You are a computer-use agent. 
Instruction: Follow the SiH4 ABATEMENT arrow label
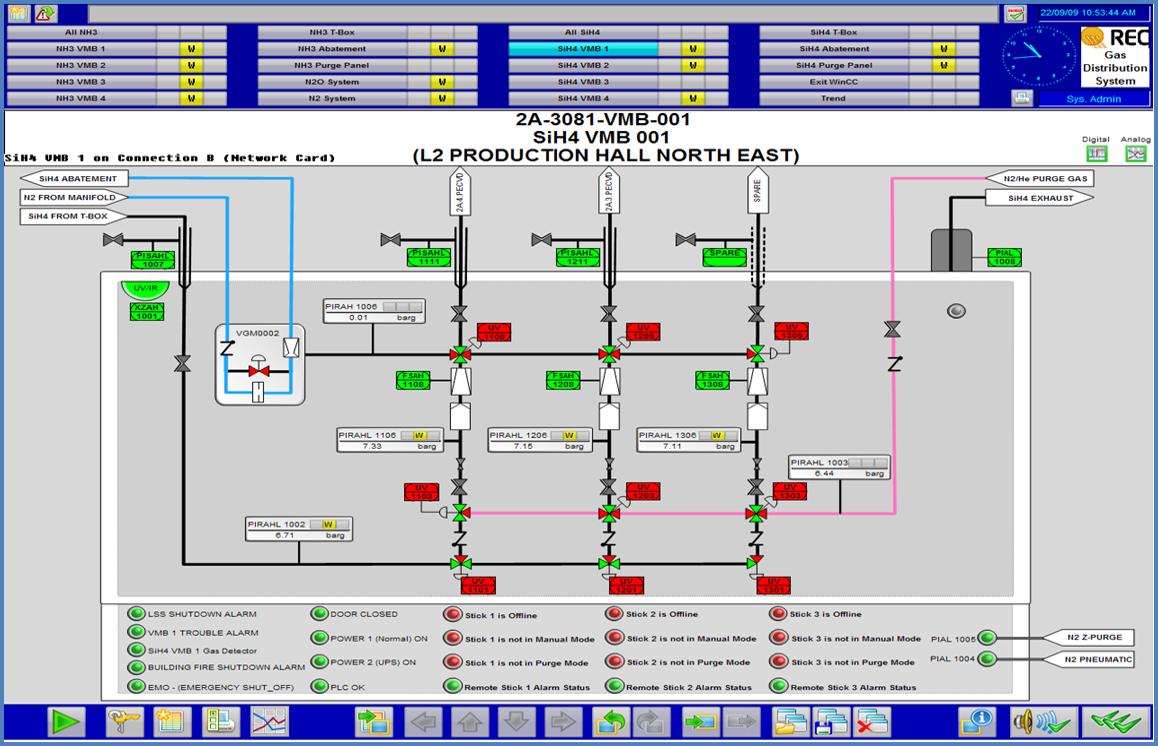[73, 179]
